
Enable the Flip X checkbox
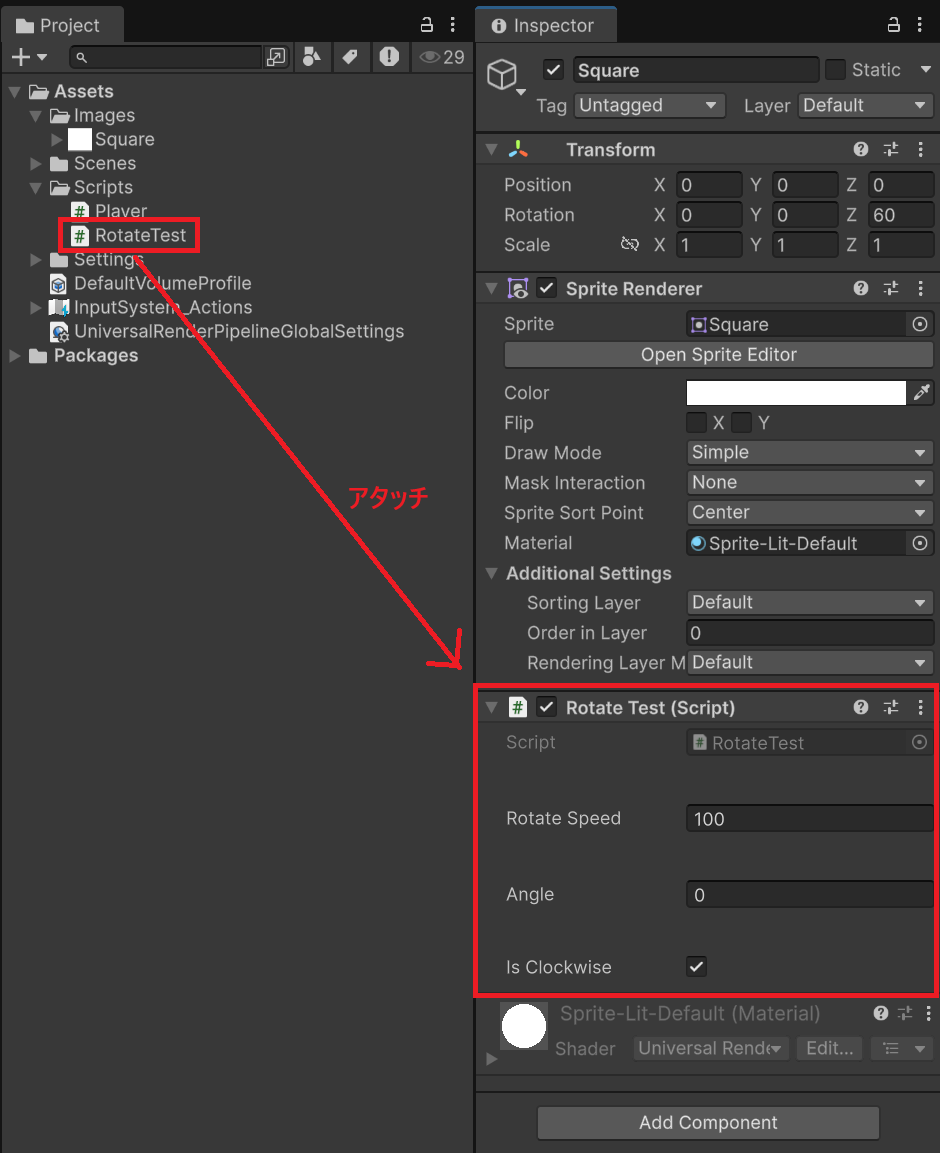coord(697,423)
